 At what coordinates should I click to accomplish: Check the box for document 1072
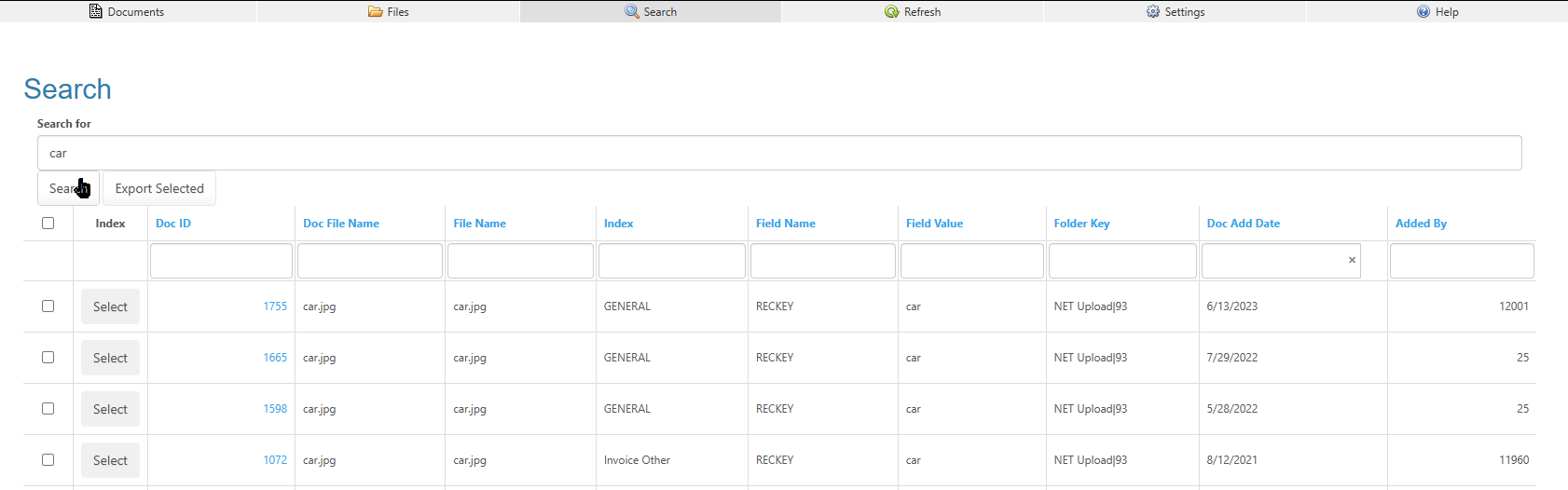[x=48, y=460]
